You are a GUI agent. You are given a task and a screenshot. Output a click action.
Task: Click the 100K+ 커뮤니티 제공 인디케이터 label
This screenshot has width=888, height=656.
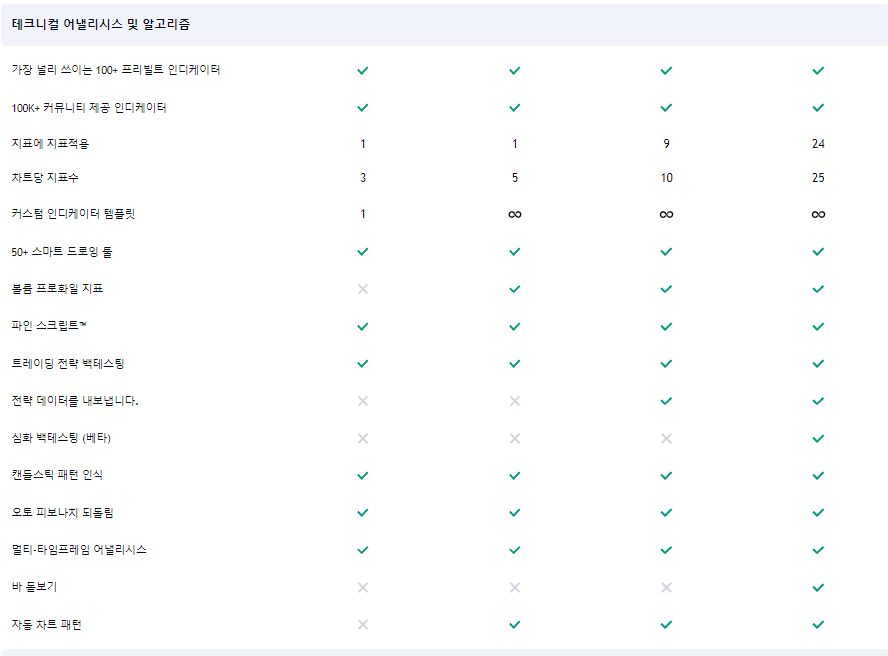click(89, 108)
